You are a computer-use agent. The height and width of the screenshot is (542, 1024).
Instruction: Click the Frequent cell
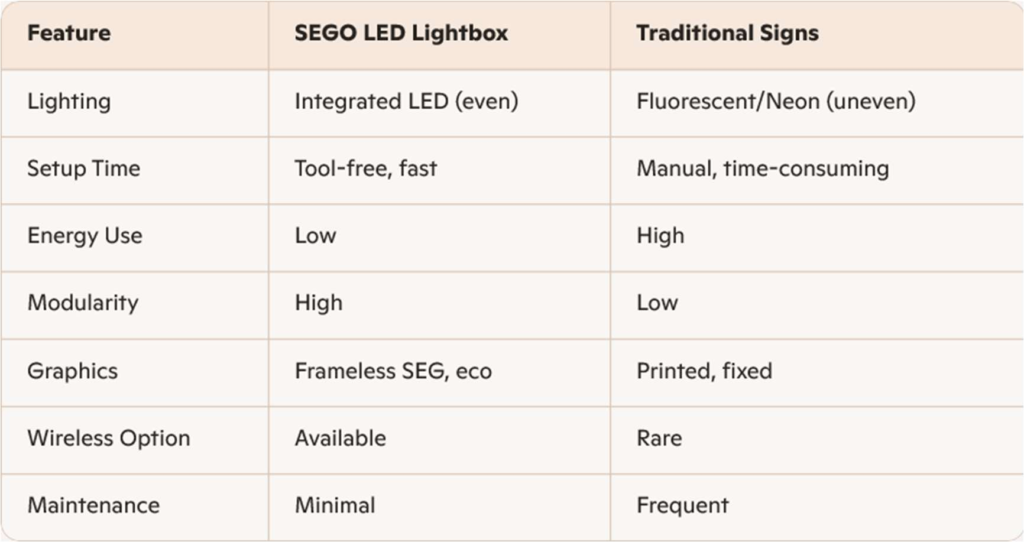pos(682,505)
